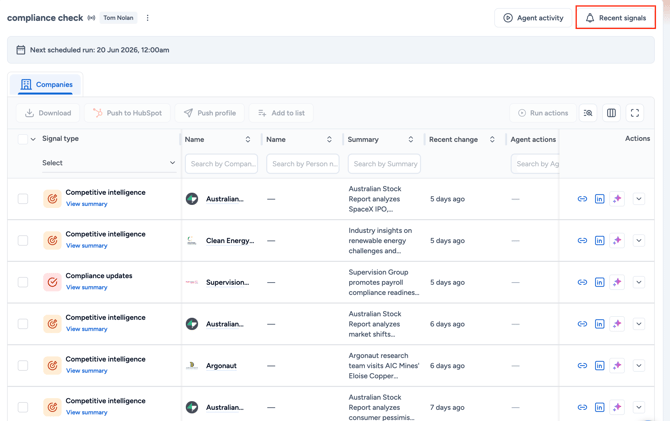Focus the Search by Agent actions field

[535, 164]
